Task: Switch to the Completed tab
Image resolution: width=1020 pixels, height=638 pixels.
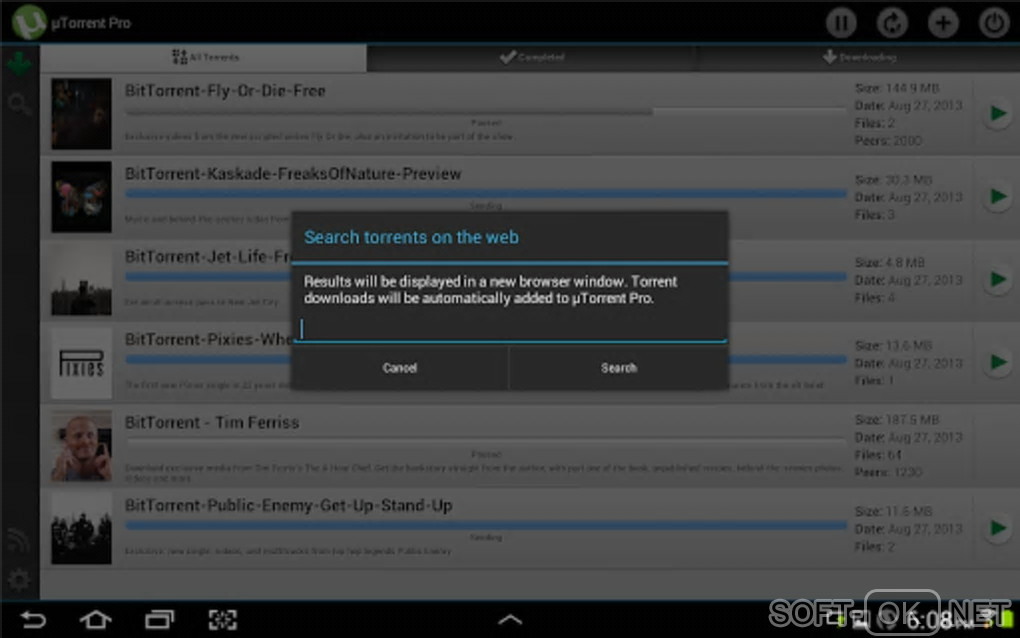Action: pos(532,57)
